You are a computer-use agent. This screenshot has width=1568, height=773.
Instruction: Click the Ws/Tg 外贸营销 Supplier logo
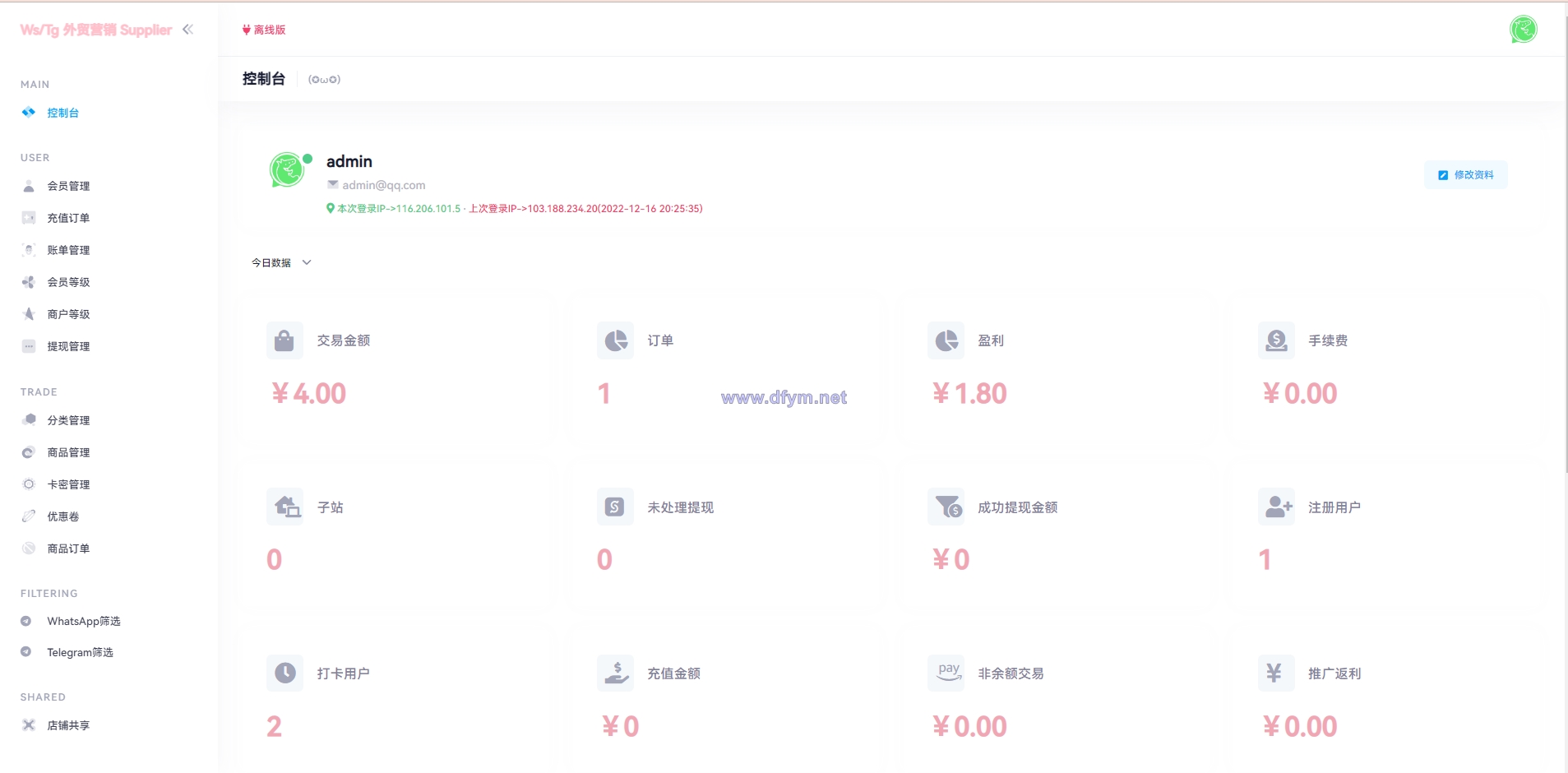point(96,30)
